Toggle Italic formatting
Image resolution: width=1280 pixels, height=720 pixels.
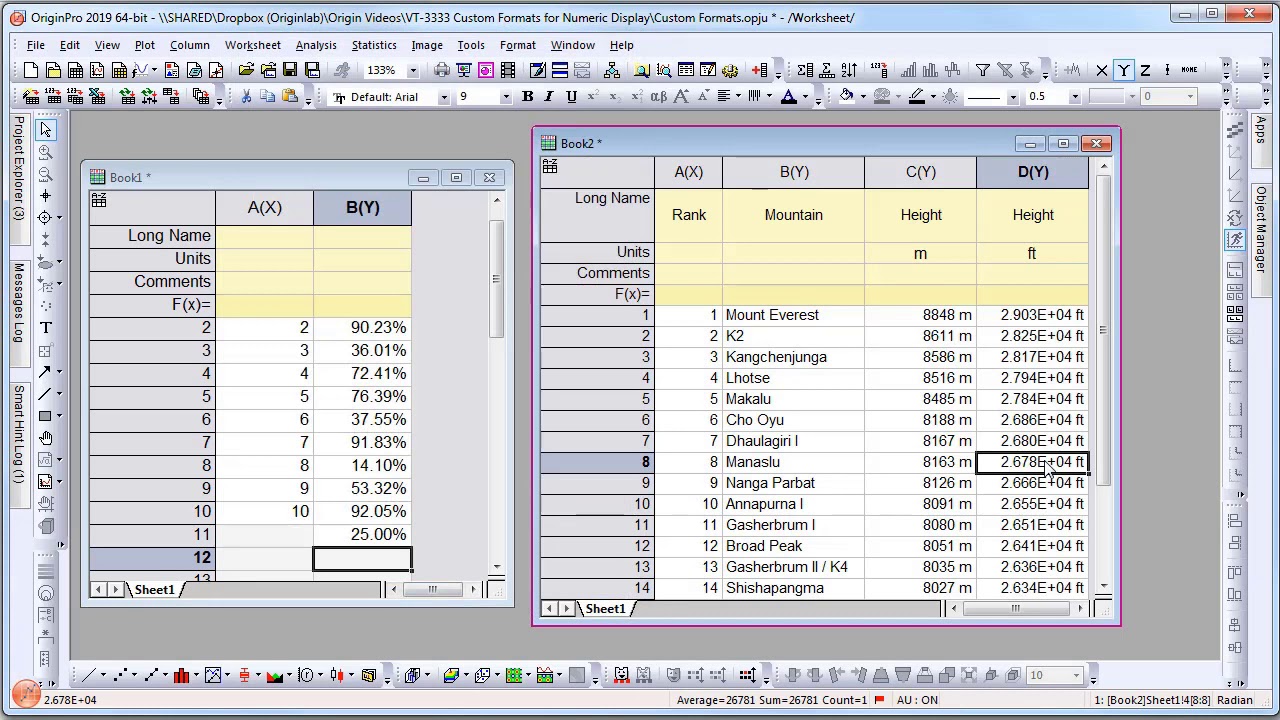coord(549,97)
